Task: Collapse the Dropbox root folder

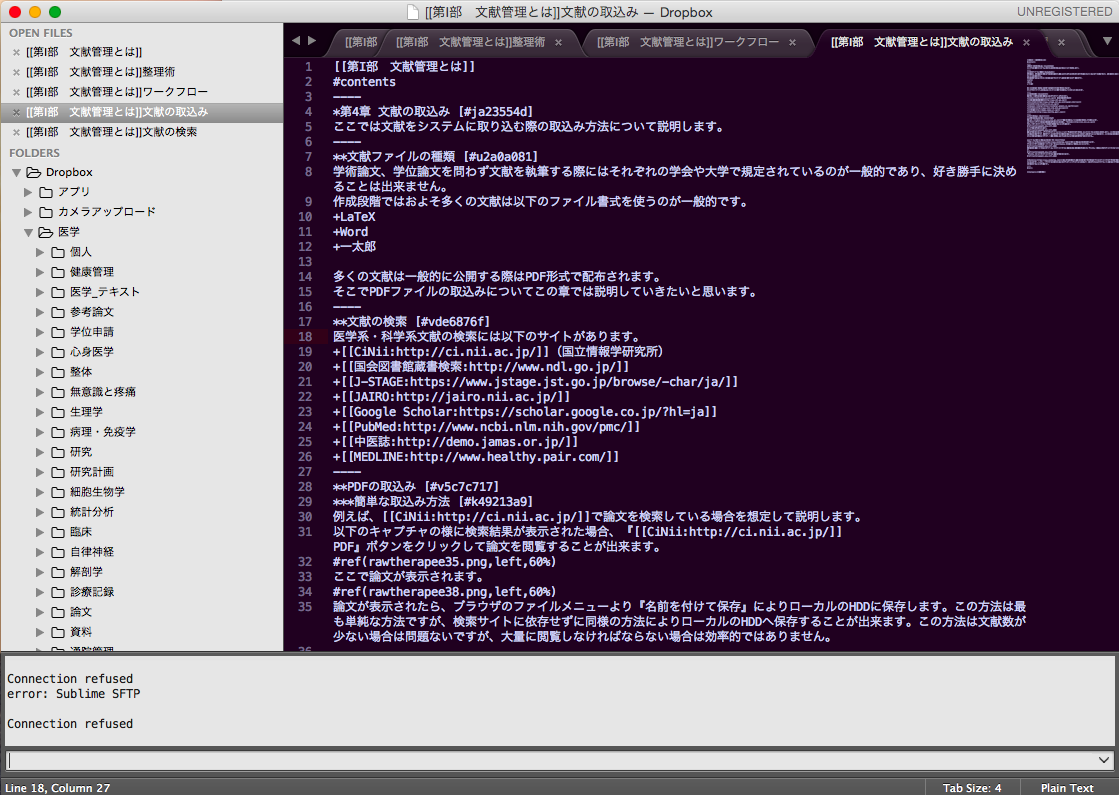Action: 16,171
